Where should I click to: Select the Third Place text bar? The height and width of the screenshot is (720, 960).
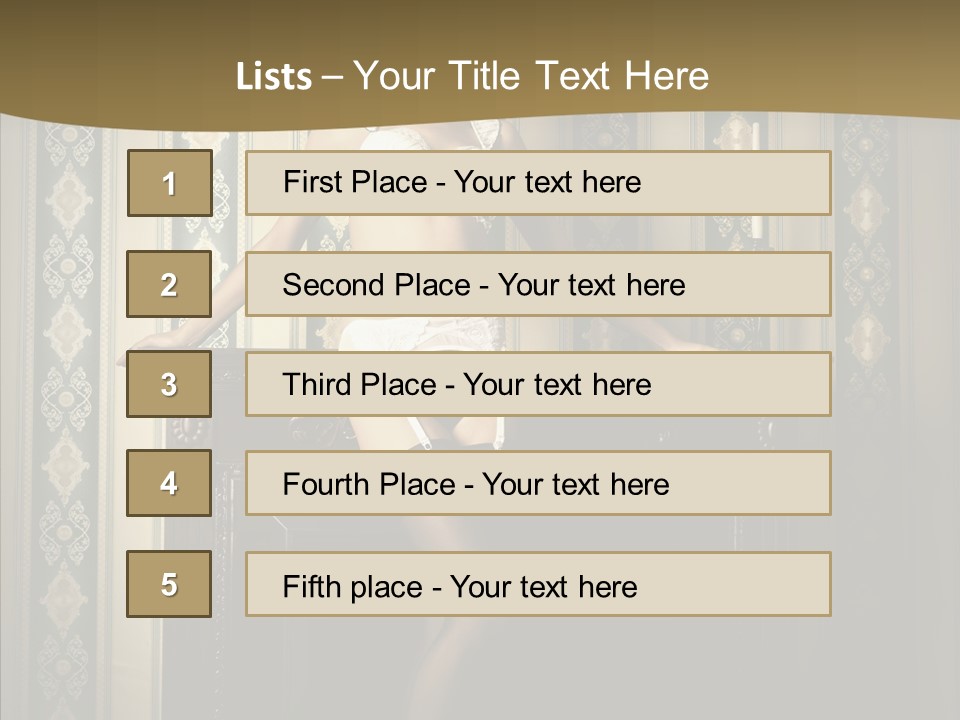[538, 384]
